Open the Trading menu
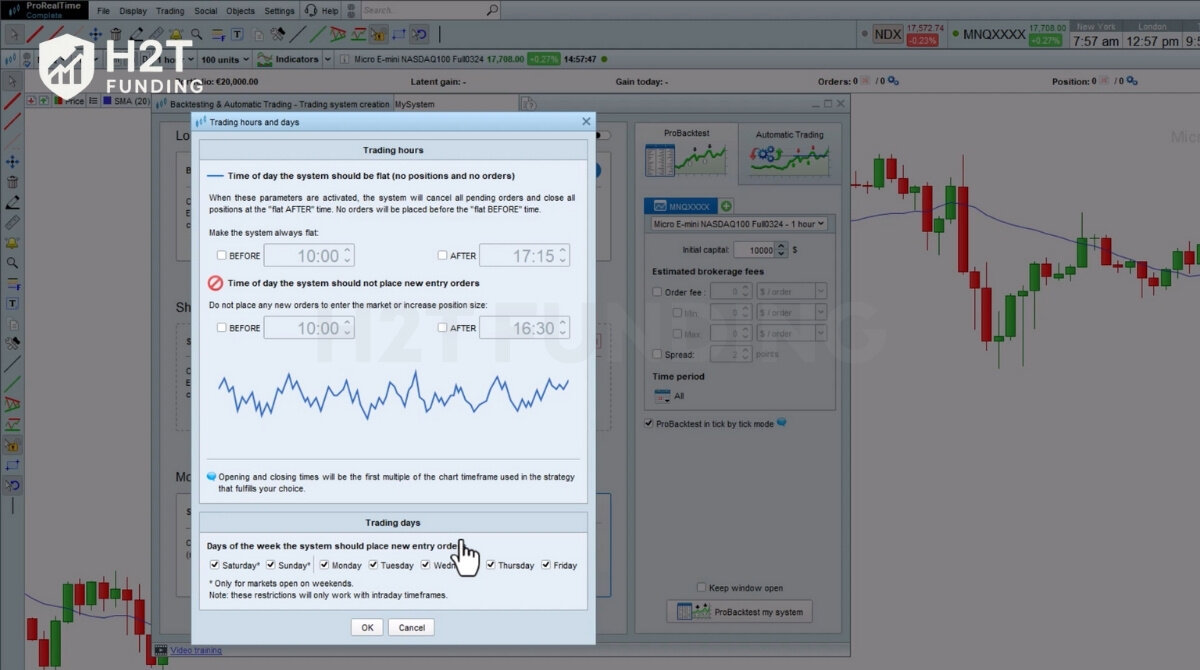The image size is (1200, 670). click(x=170, y=11)
